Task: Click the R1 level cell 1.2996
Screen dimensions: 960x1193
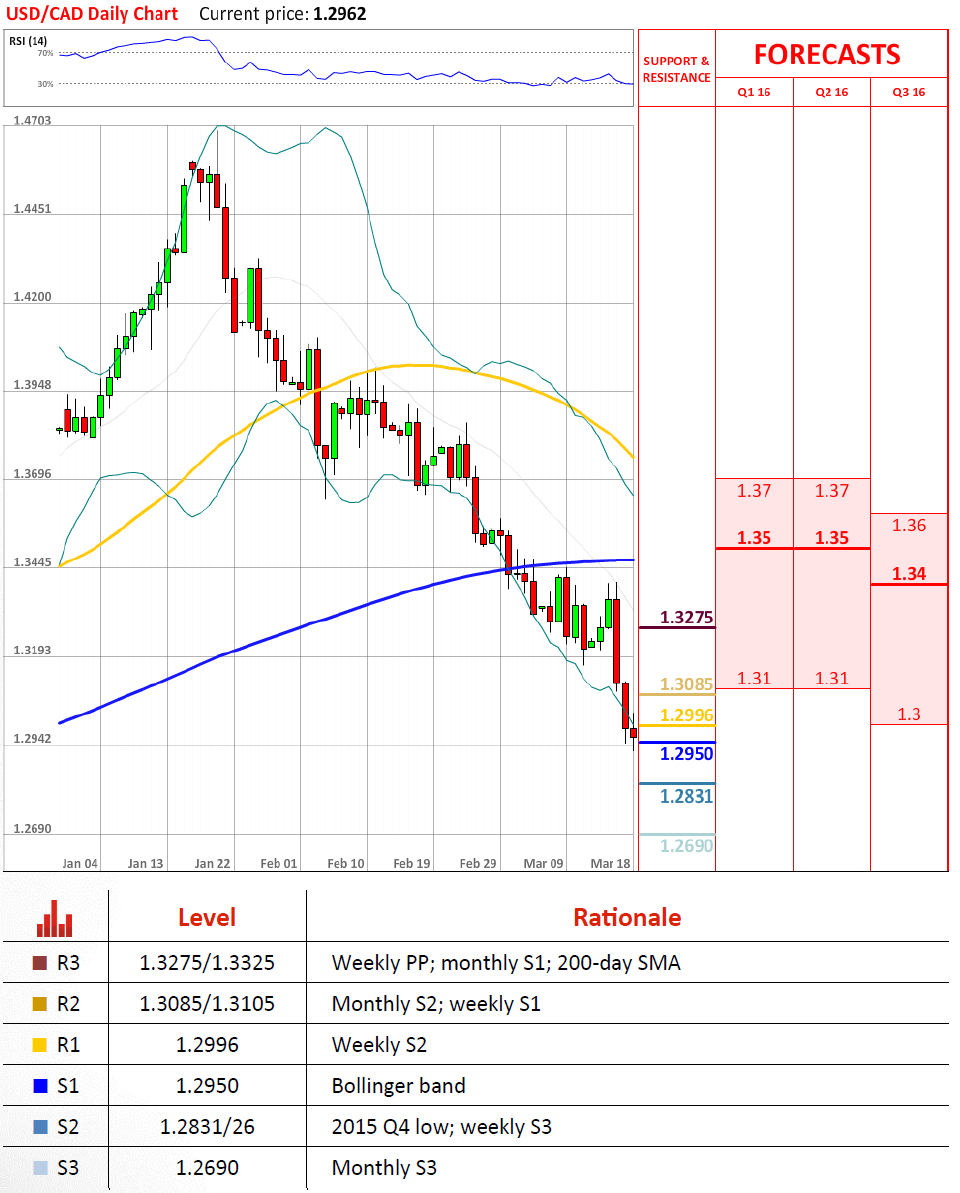Action: pos(207,1045)
